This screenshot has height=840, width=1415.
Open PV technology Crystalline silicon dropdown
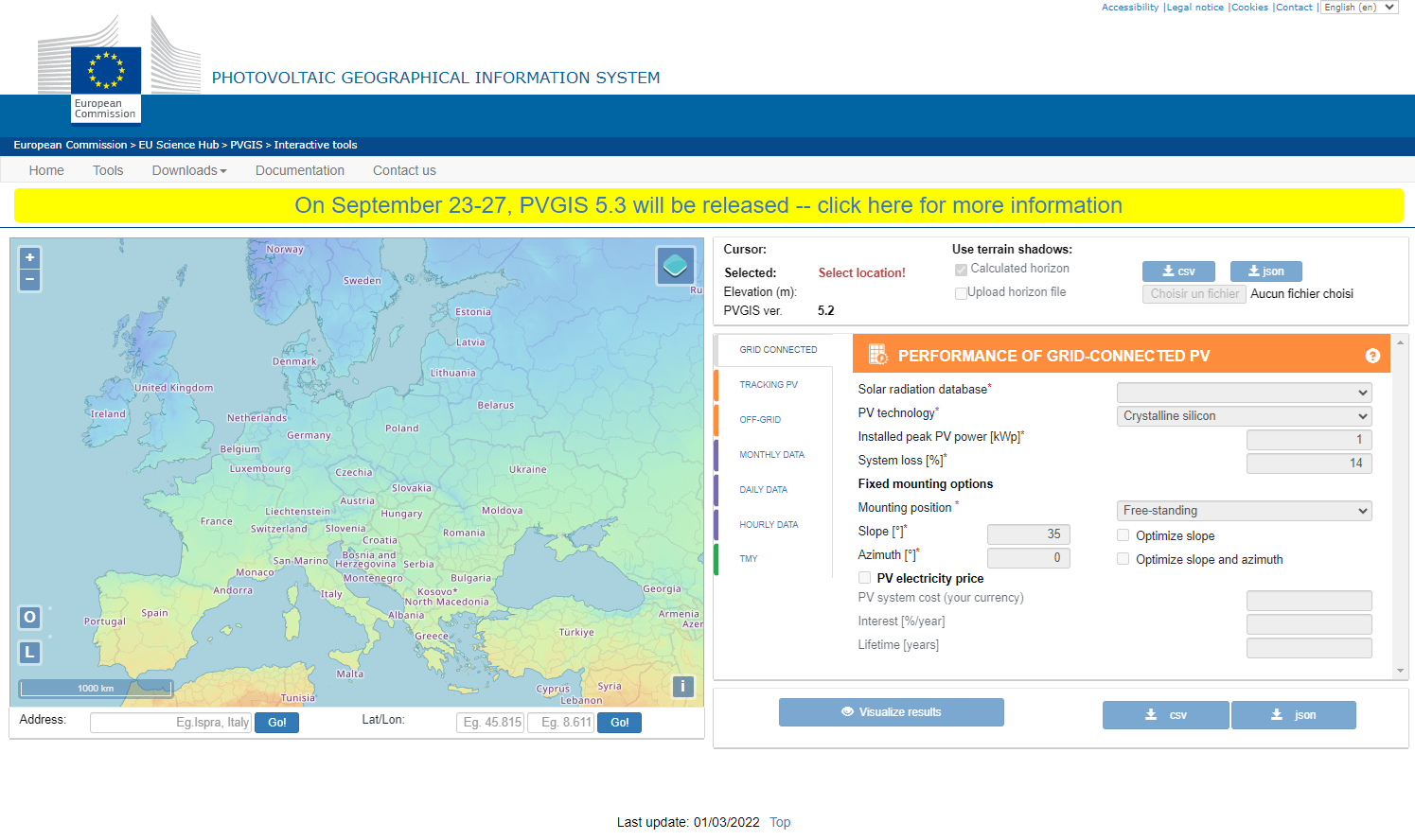pos(1245,416)
